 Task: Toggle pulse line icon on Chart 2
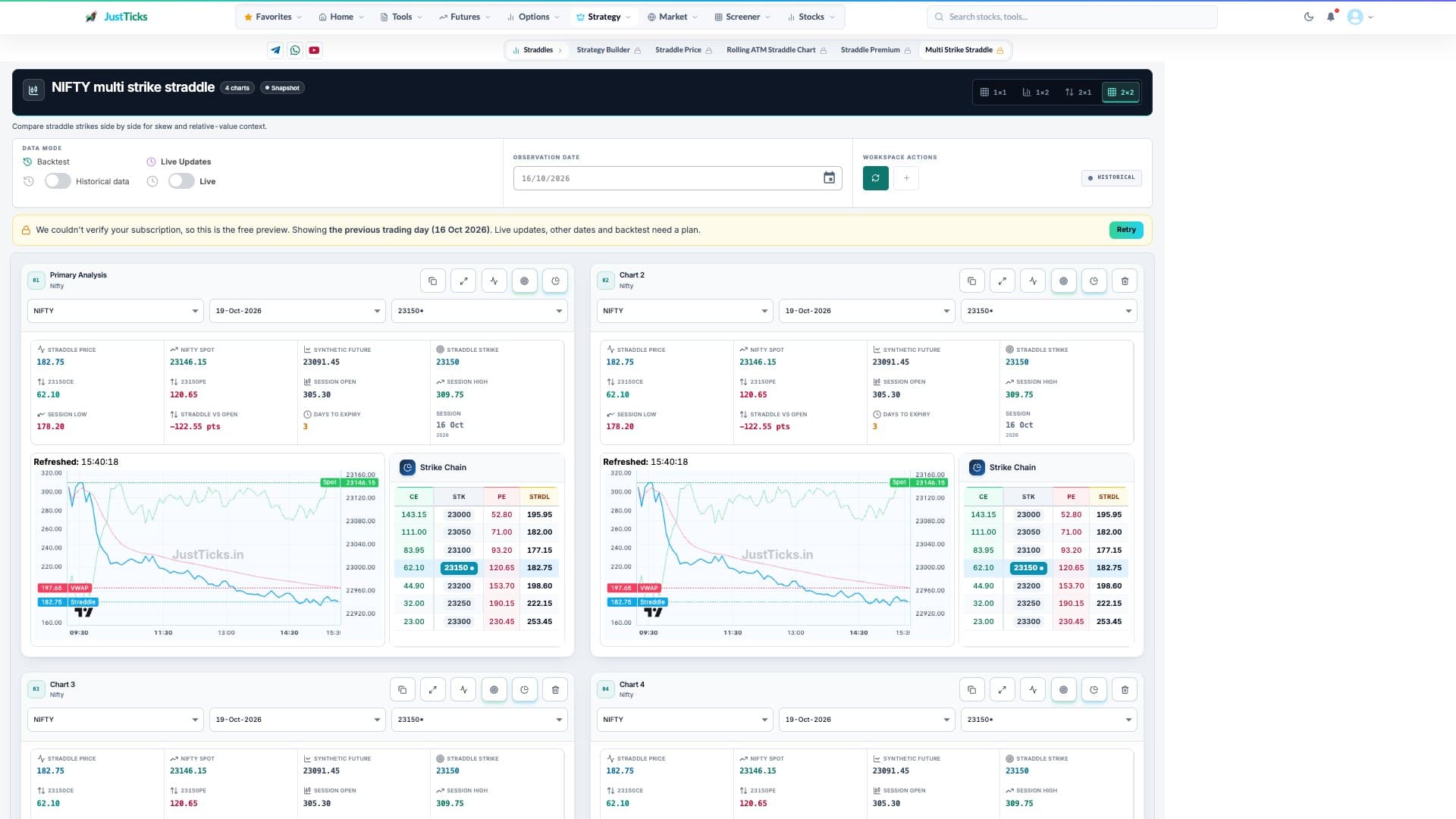(1033, 281)
